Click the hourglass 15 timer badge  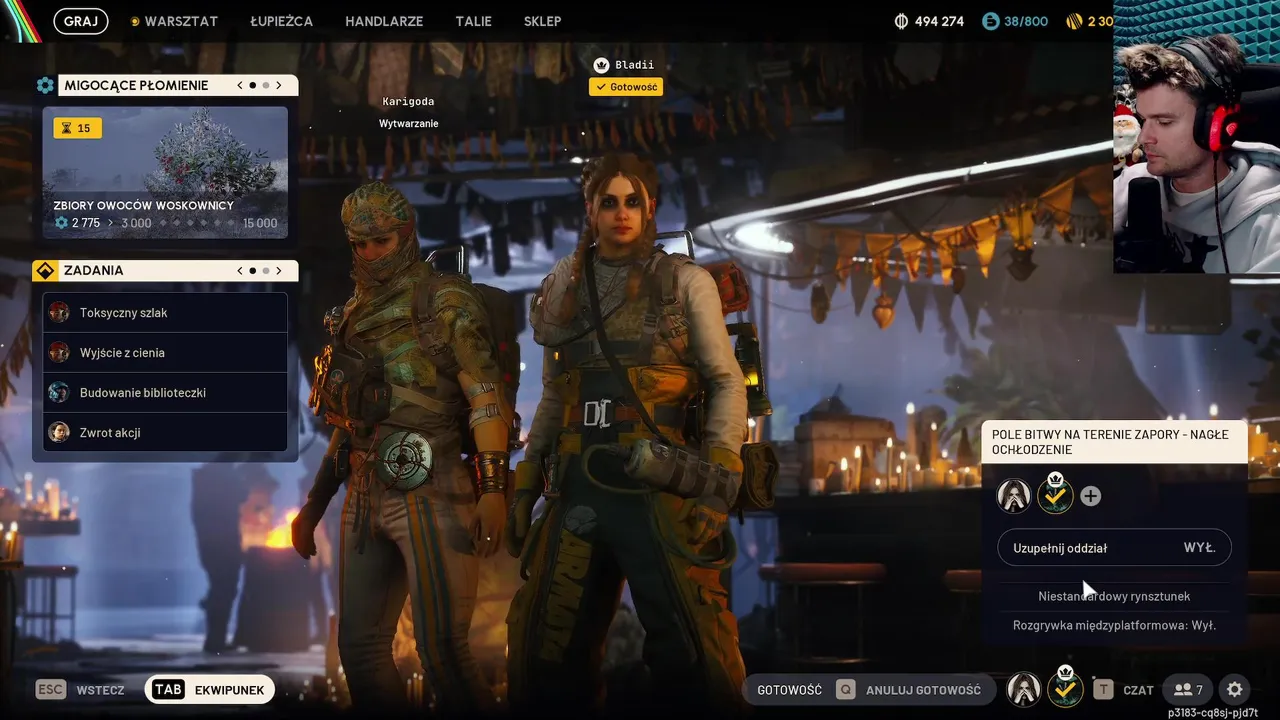pyautogui.click(x=77, y=128)
